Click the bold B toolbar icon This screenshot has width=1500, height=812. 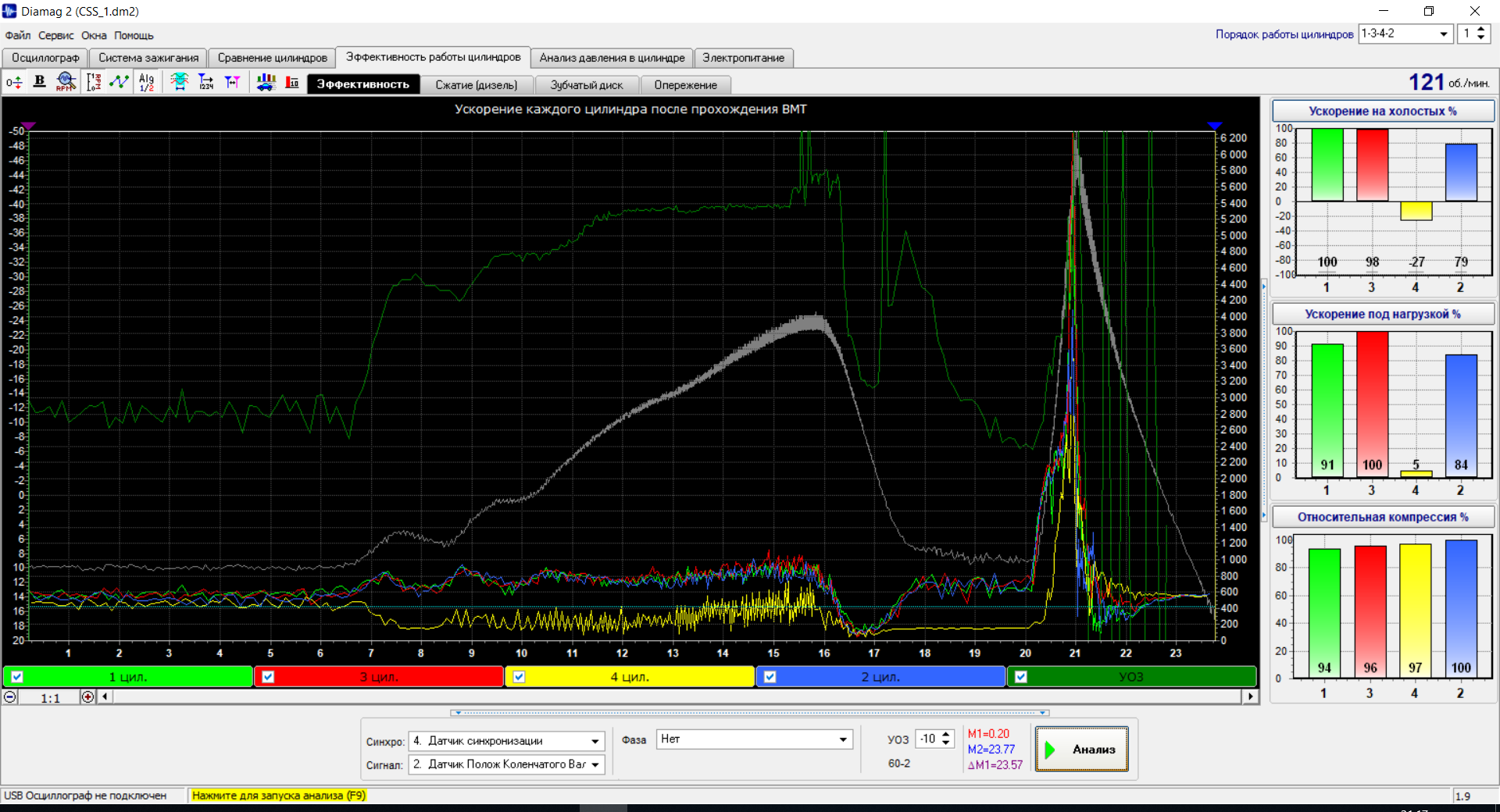40,82
